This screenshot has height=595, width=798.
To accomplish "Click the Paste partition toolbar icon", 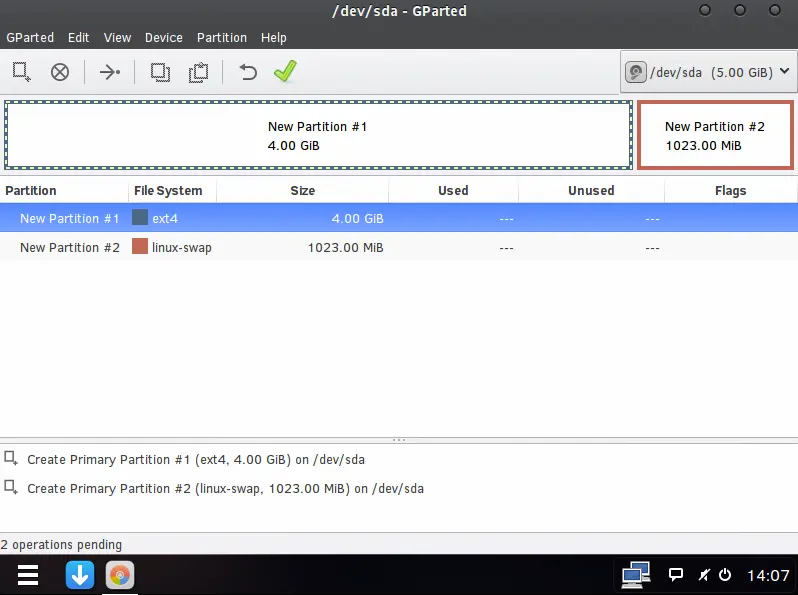I will tap(198, 72).
